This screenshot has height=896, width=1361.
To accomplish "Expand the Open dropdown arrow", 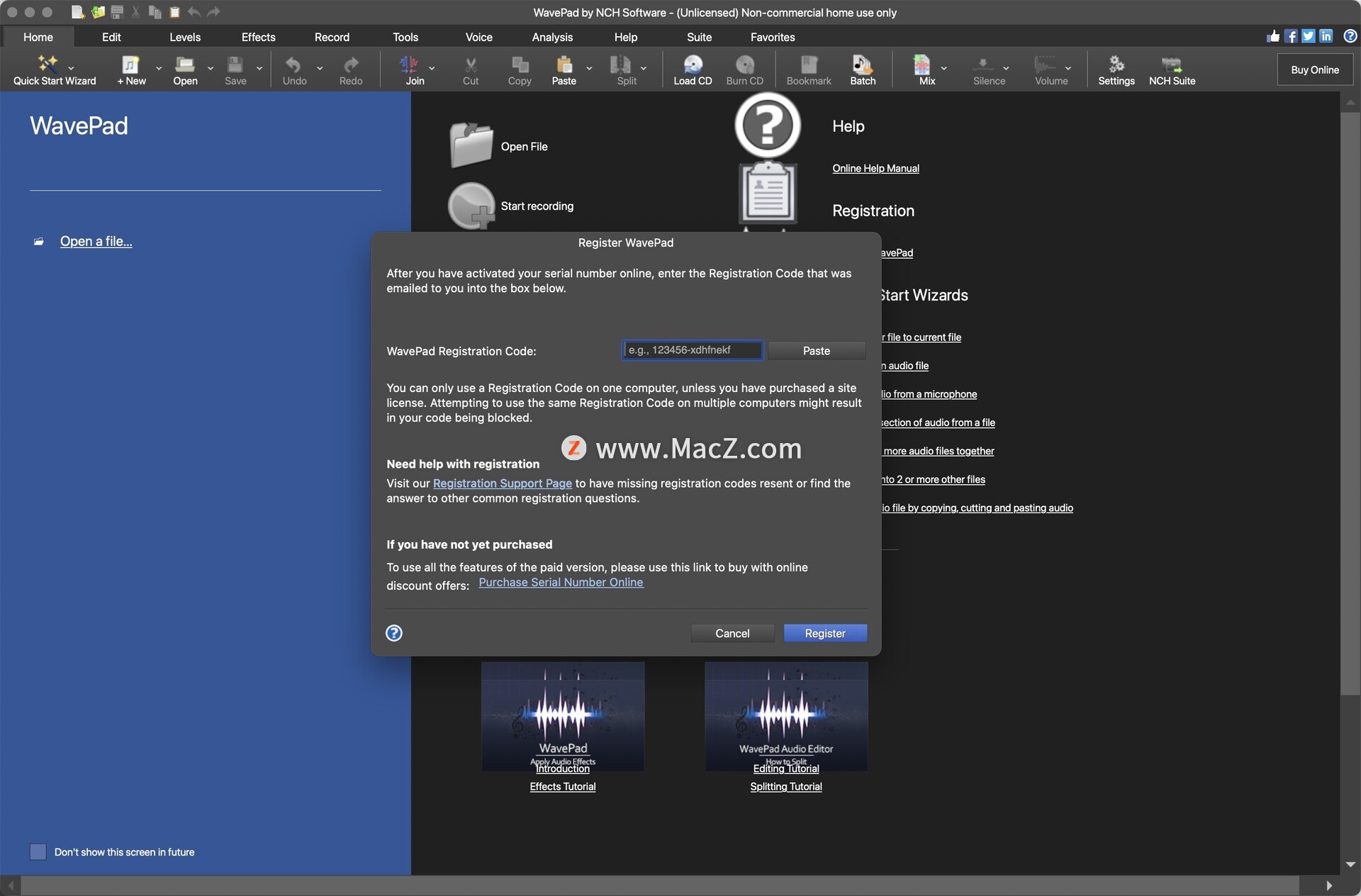I will pos(211,68).
